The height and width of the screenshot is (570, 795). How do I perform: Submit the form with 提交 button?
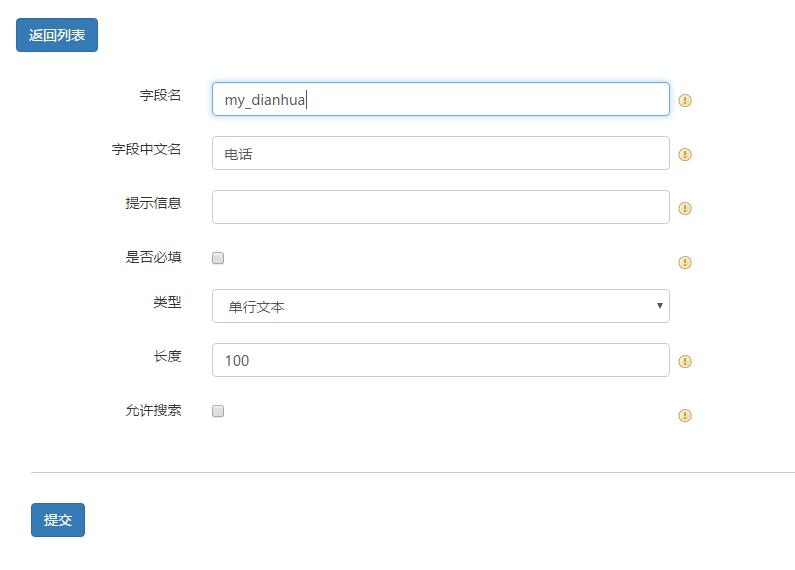click(58, 520)
